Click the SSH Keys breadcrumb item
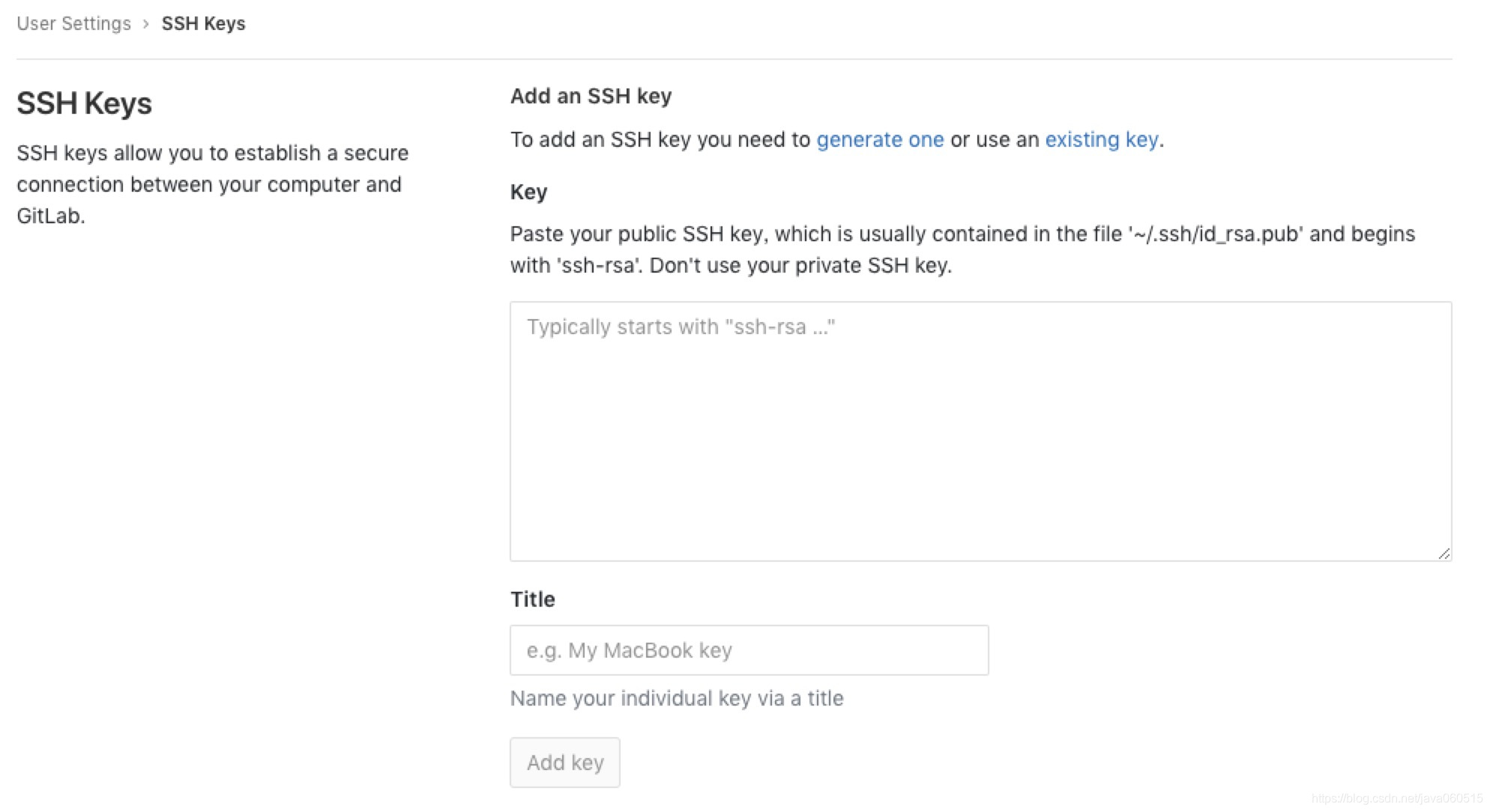 (x=203, y=24)
